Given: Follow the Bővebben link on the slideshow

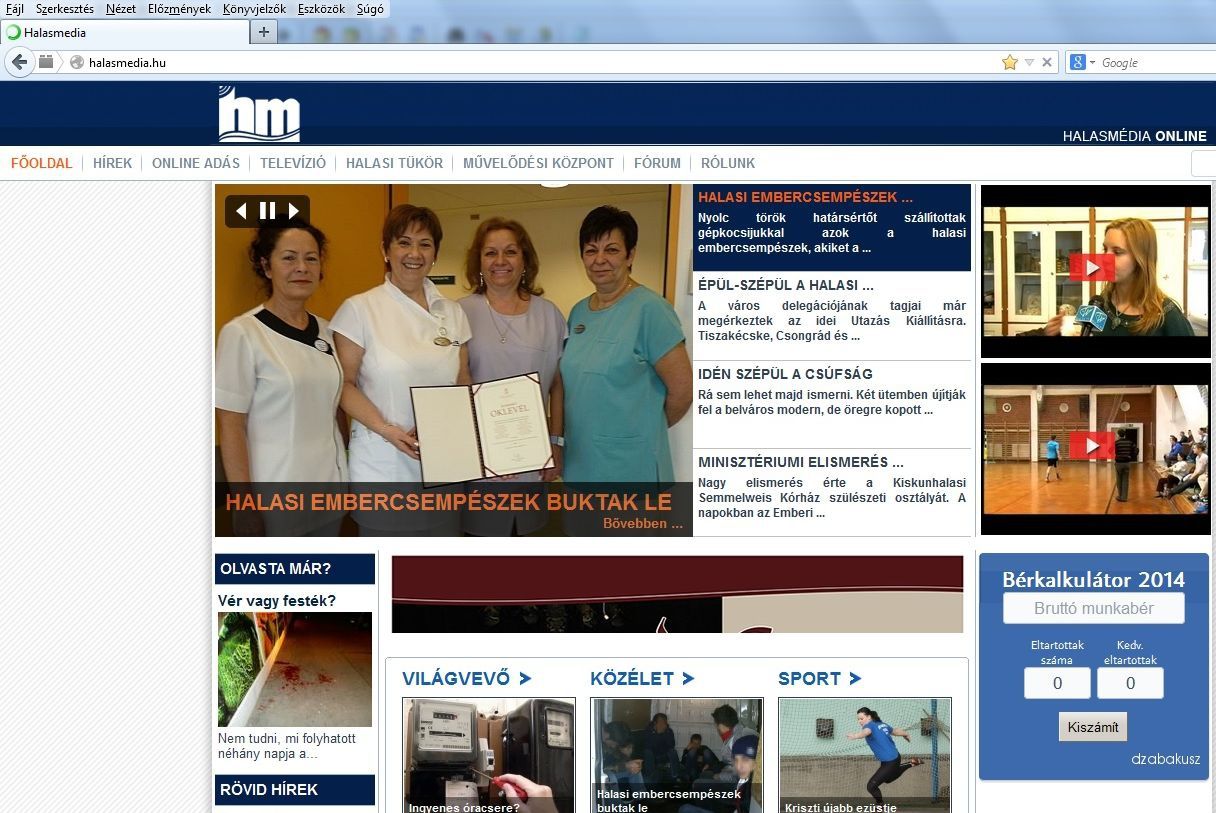Looking at the screenshot, I should click(x=642, y=523).
